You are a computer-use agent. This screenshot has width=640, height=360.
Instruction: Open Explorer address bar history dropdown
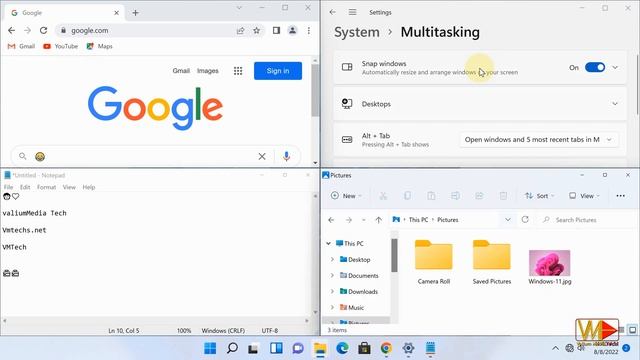(508, 220)
